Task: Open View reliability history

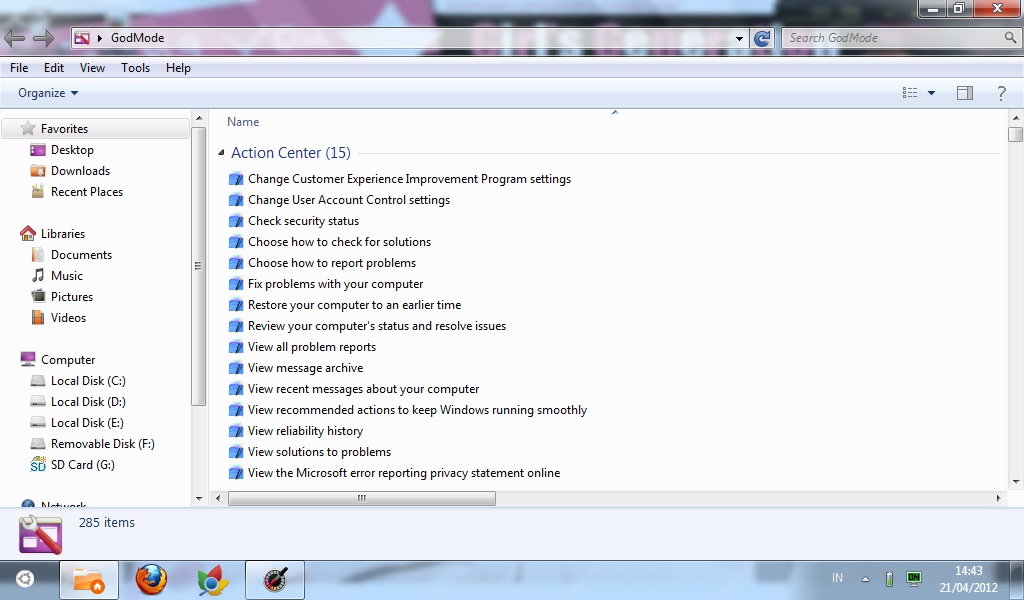Action: click(305, 431)
